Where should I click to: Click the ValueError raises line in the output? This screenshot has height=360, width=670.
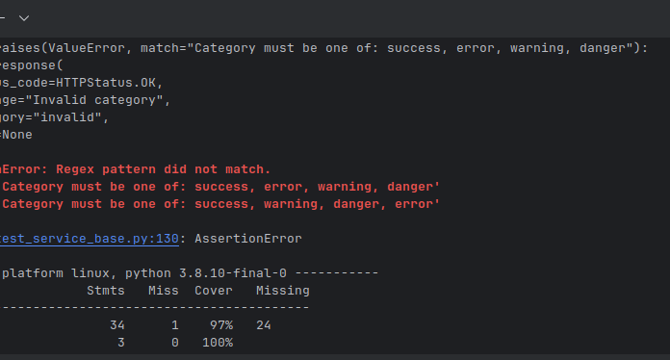324,48
